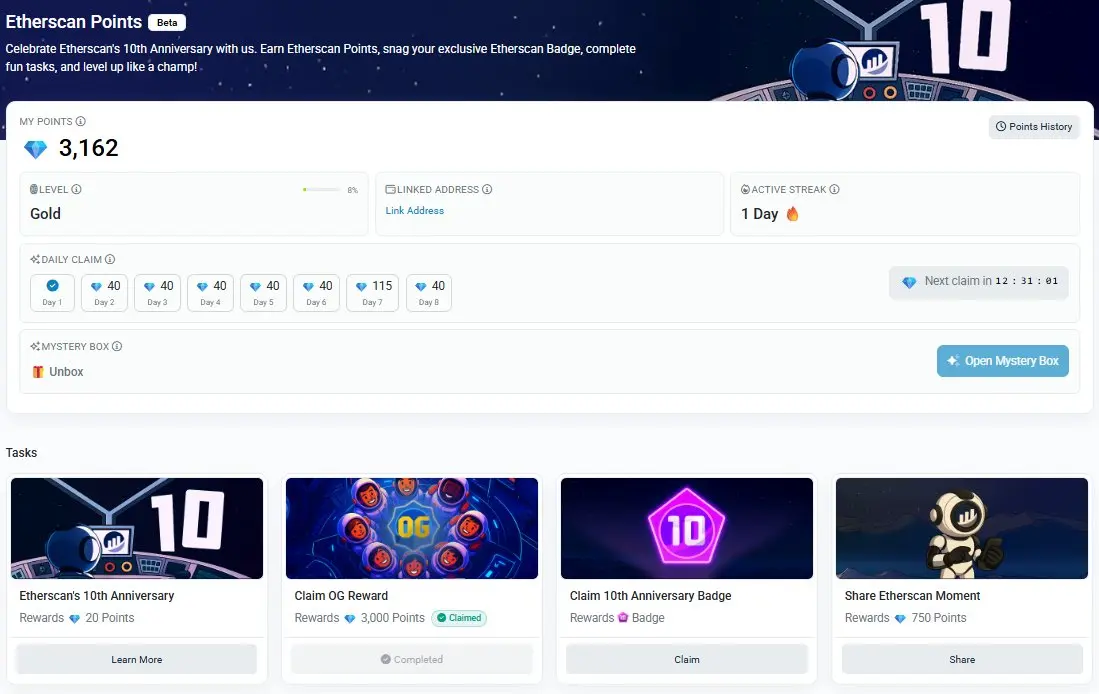Click the Mystery Box info icon

(x=117, y=346)
